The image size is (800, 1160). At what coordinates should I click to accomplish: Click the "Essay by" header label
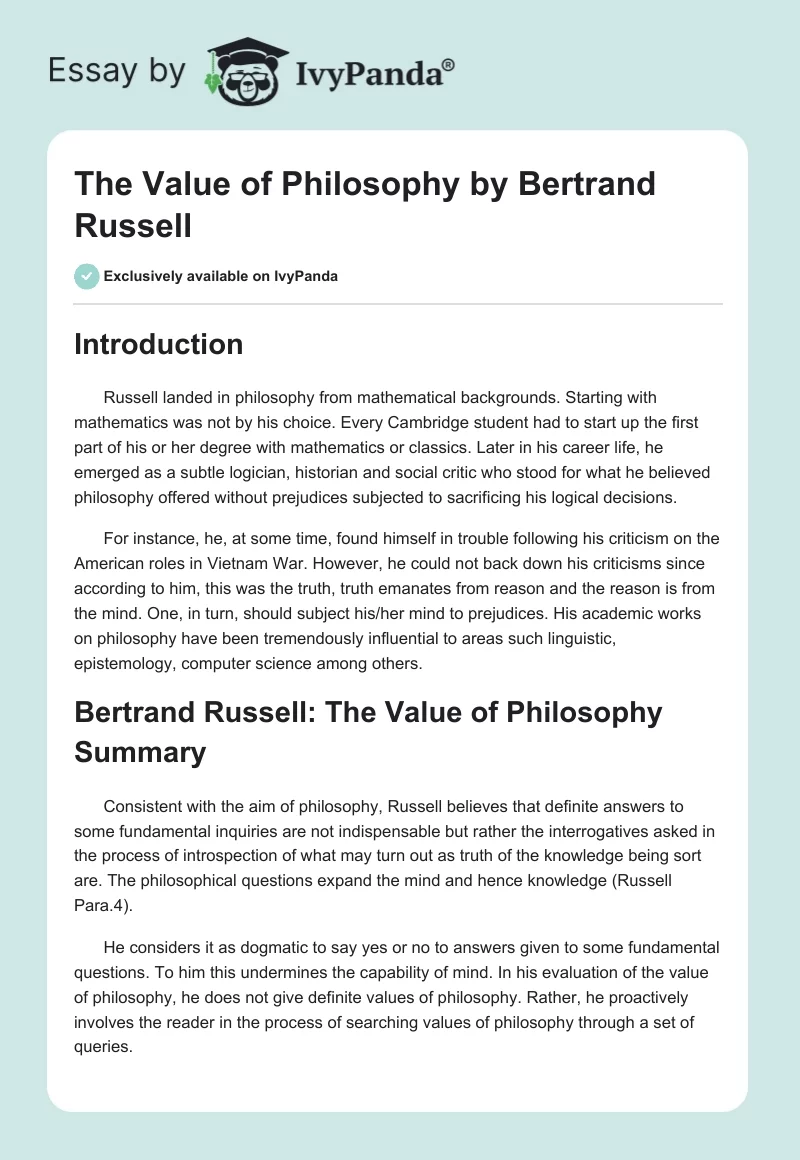116,70
